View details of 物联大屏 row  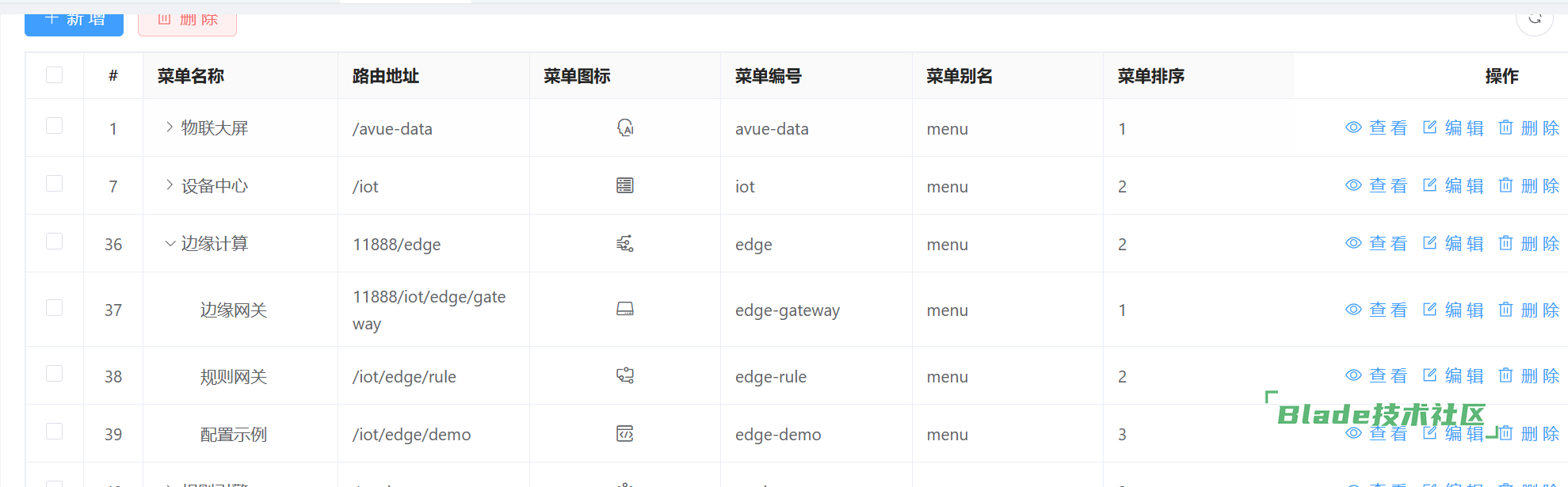[1376, 128]
